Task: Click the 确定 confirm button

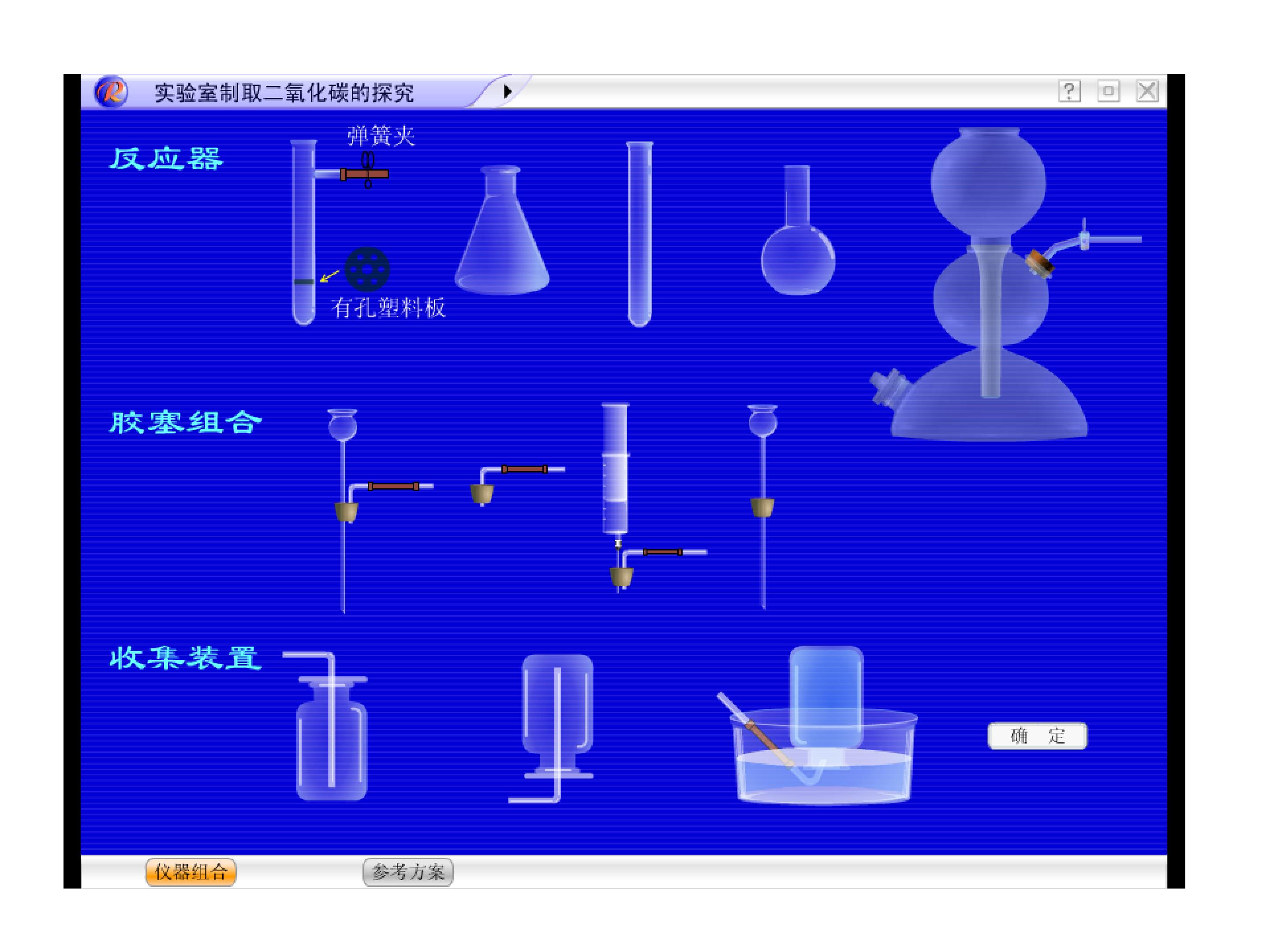Action: pyautogui.click(x=1037, y=736)
